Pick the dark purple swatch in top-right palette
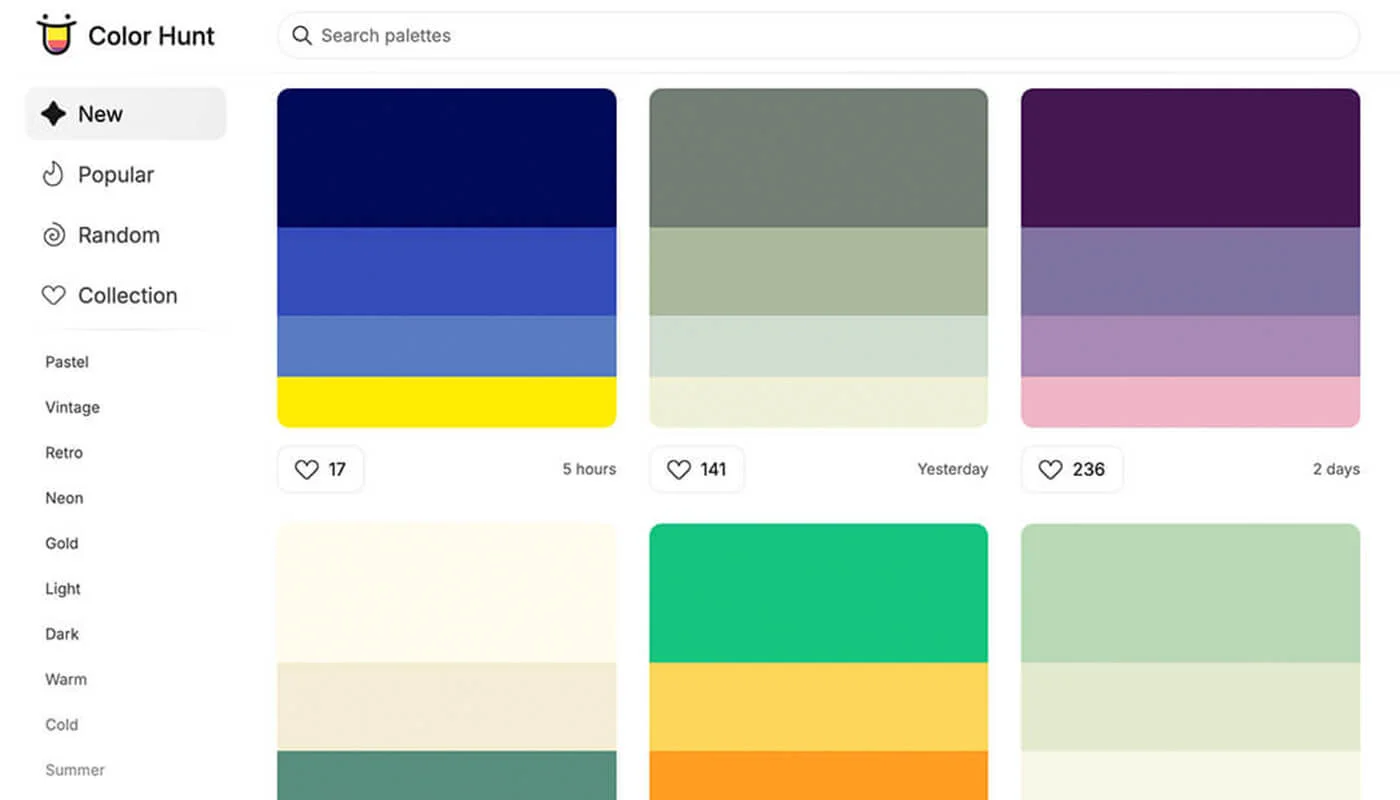The width and height of the screenshot is (1400, 800). (1190, 158)
